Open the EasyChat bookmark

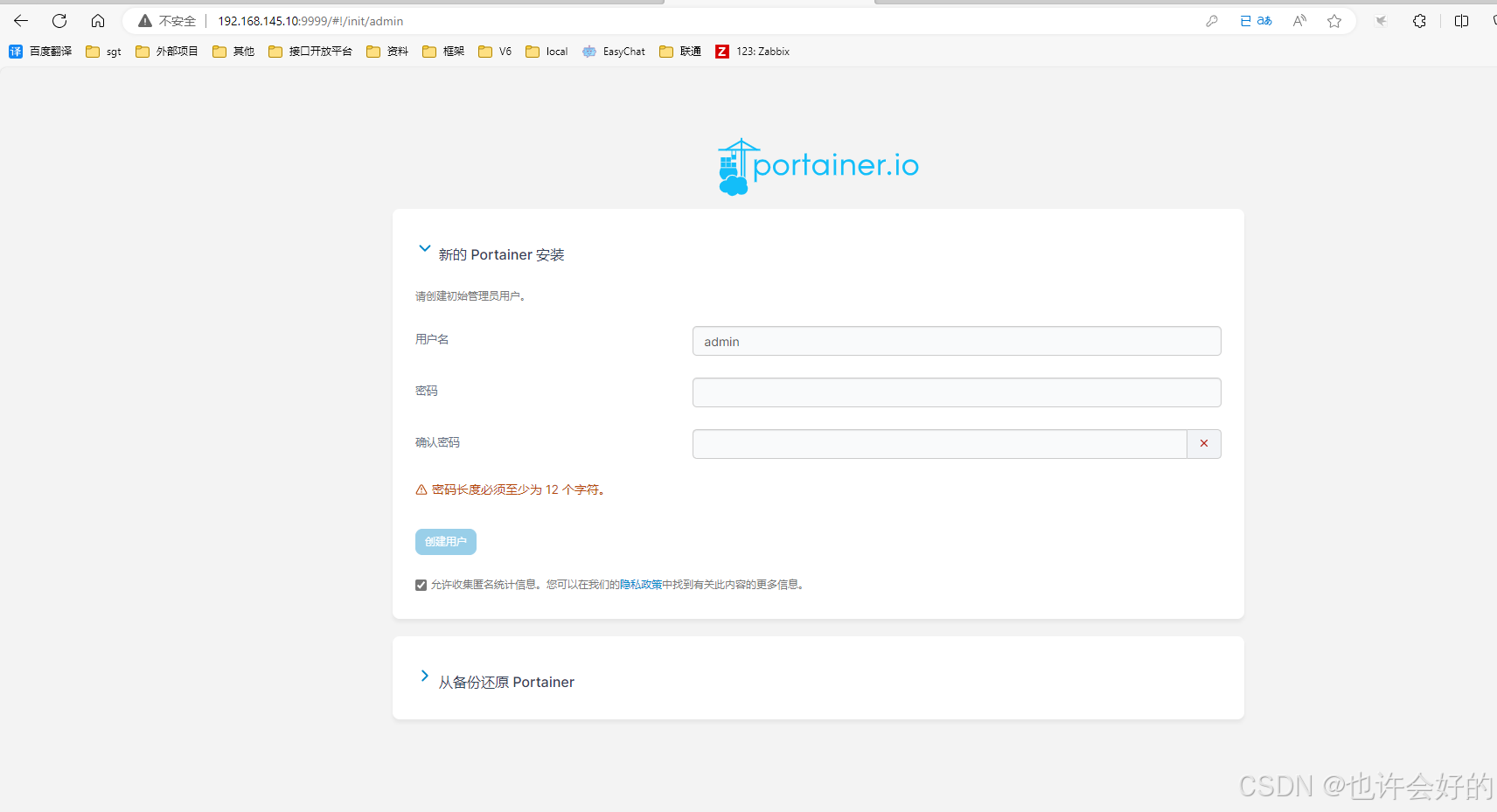point(614,52)
